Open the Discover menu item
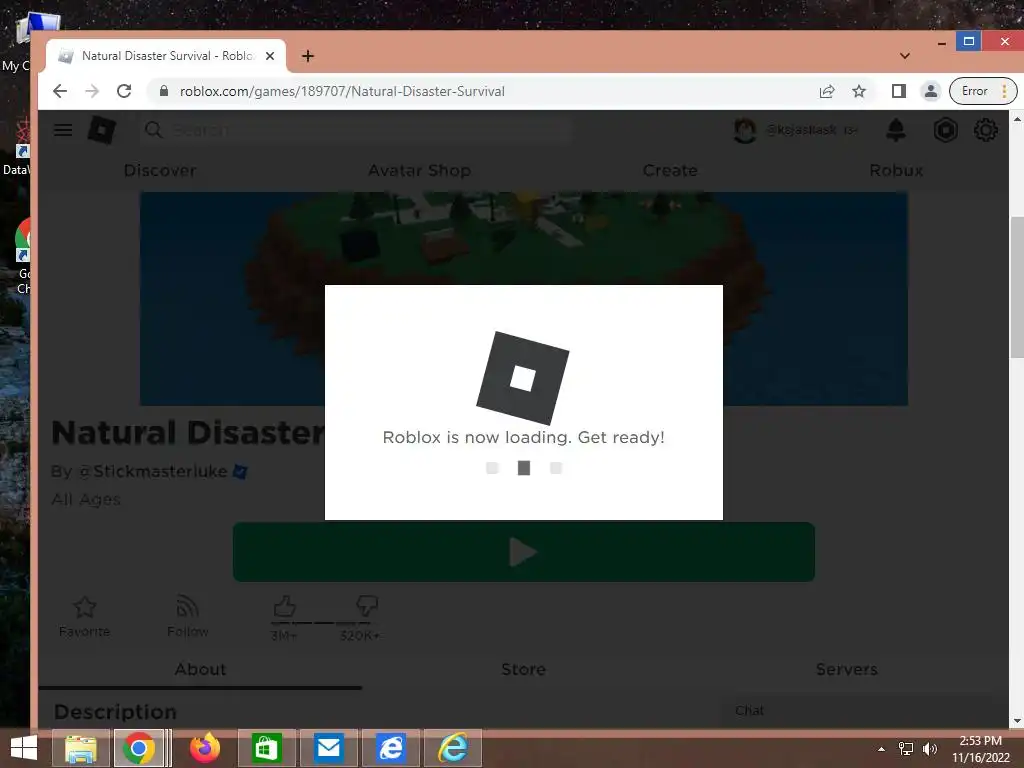 160,170
